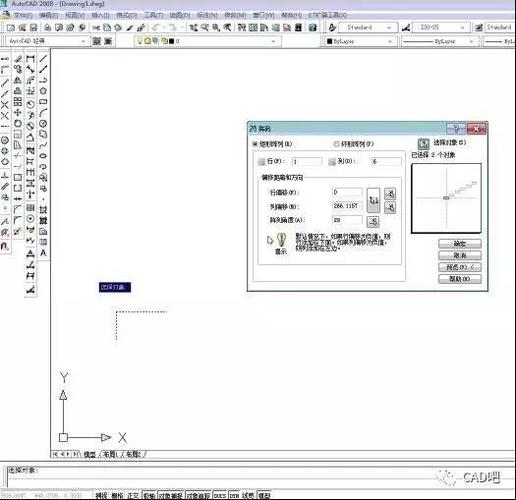Click the array angle input field
This screenshot has height=500, width=516.
[x=347, y=220]
